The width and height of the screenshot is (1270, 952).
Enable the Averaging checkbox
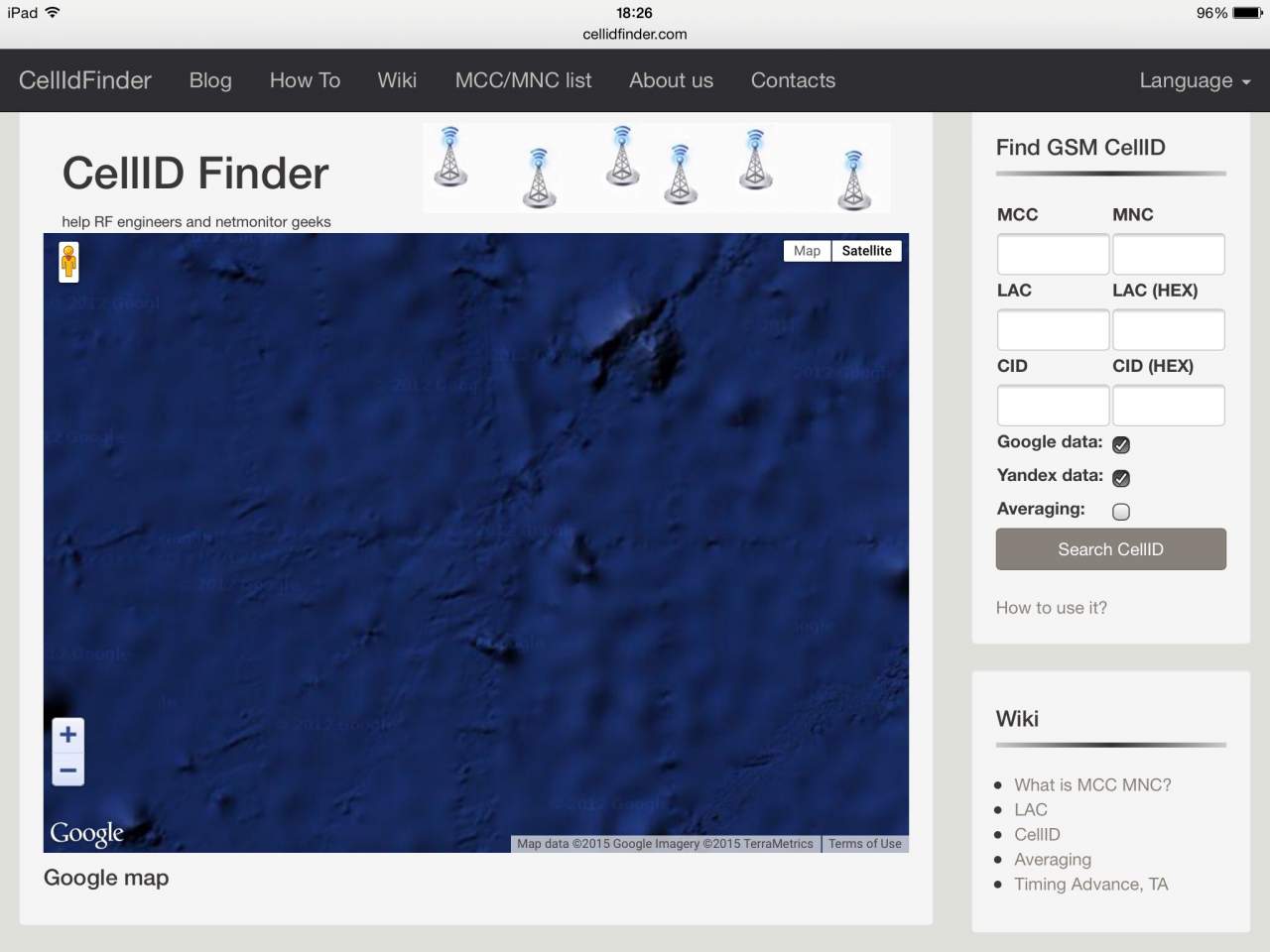[x=1121, y=512]
